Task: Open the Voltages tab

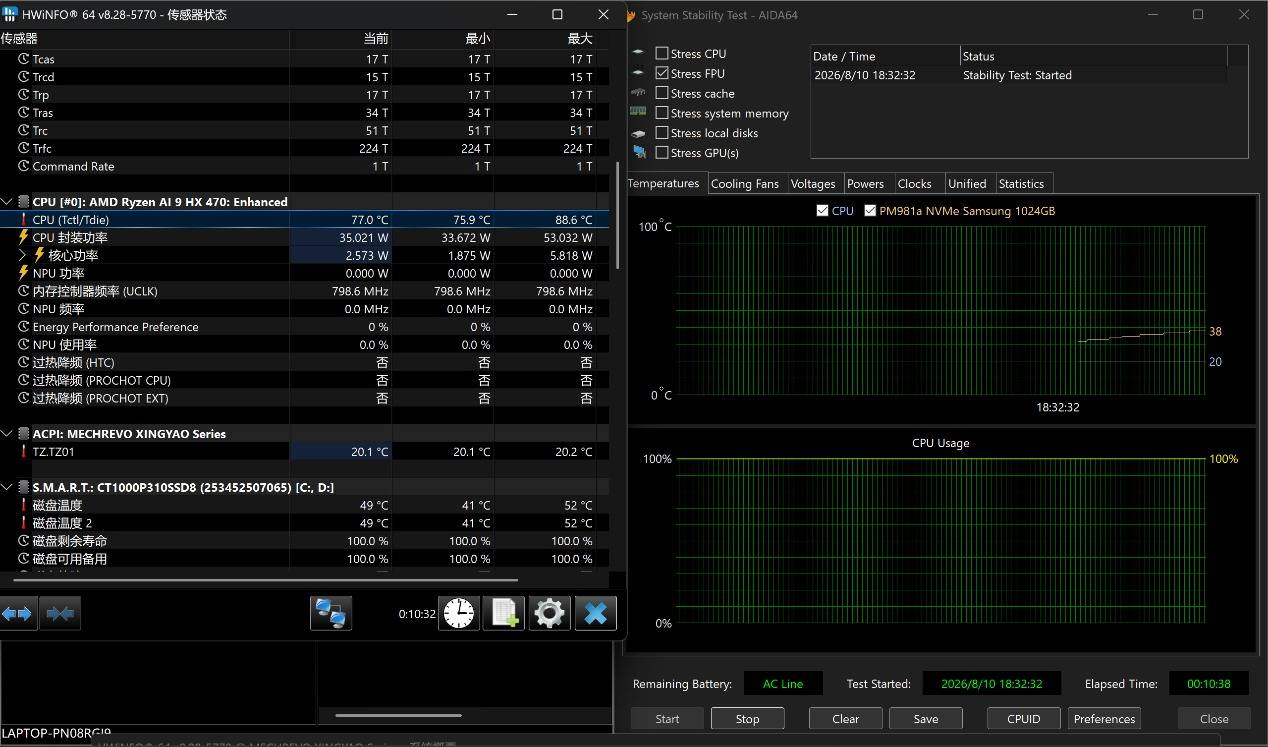Action: [x=813, y=184]
